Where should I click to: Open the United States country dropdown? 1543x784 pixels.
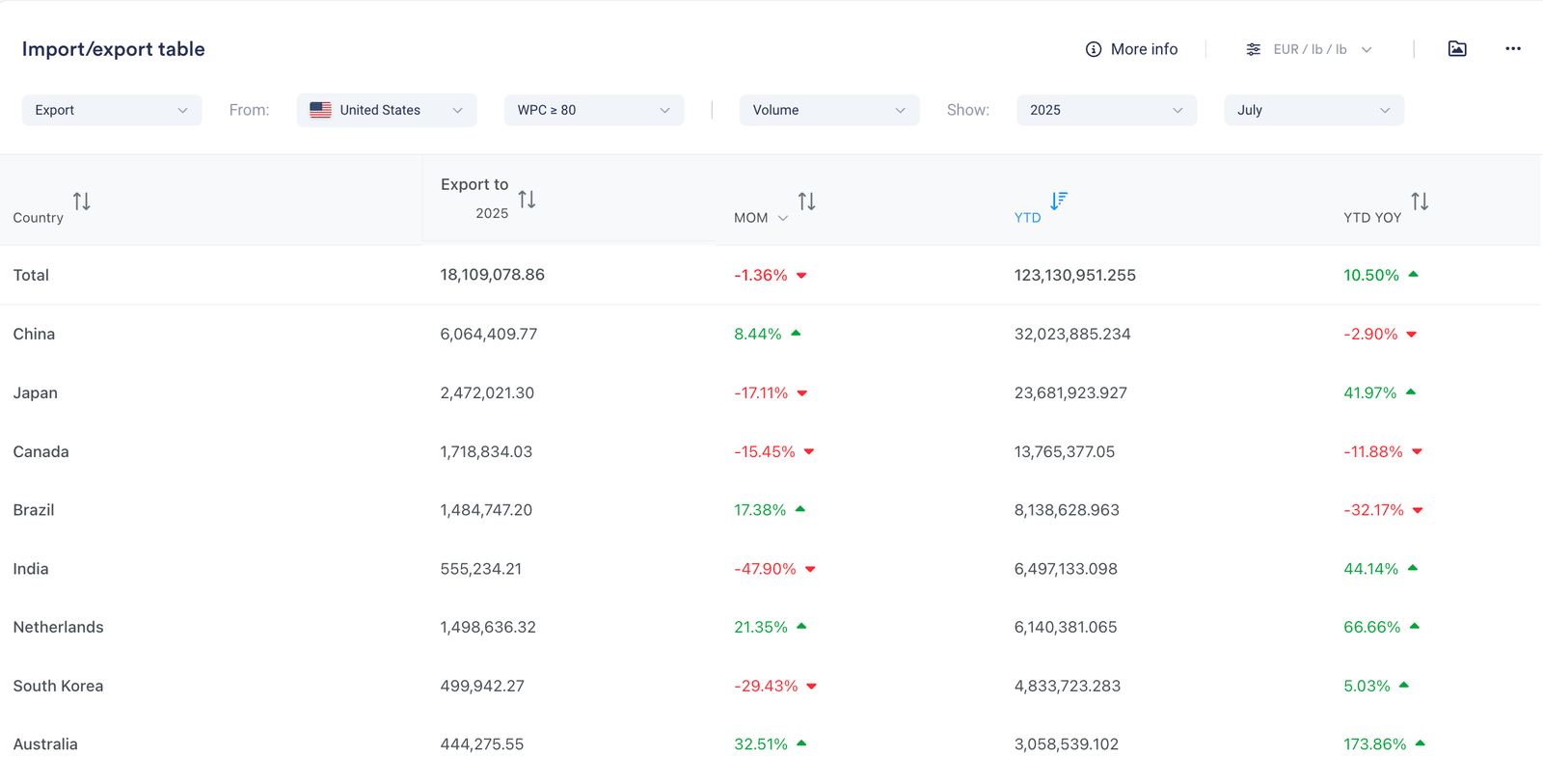click(387, 110)
